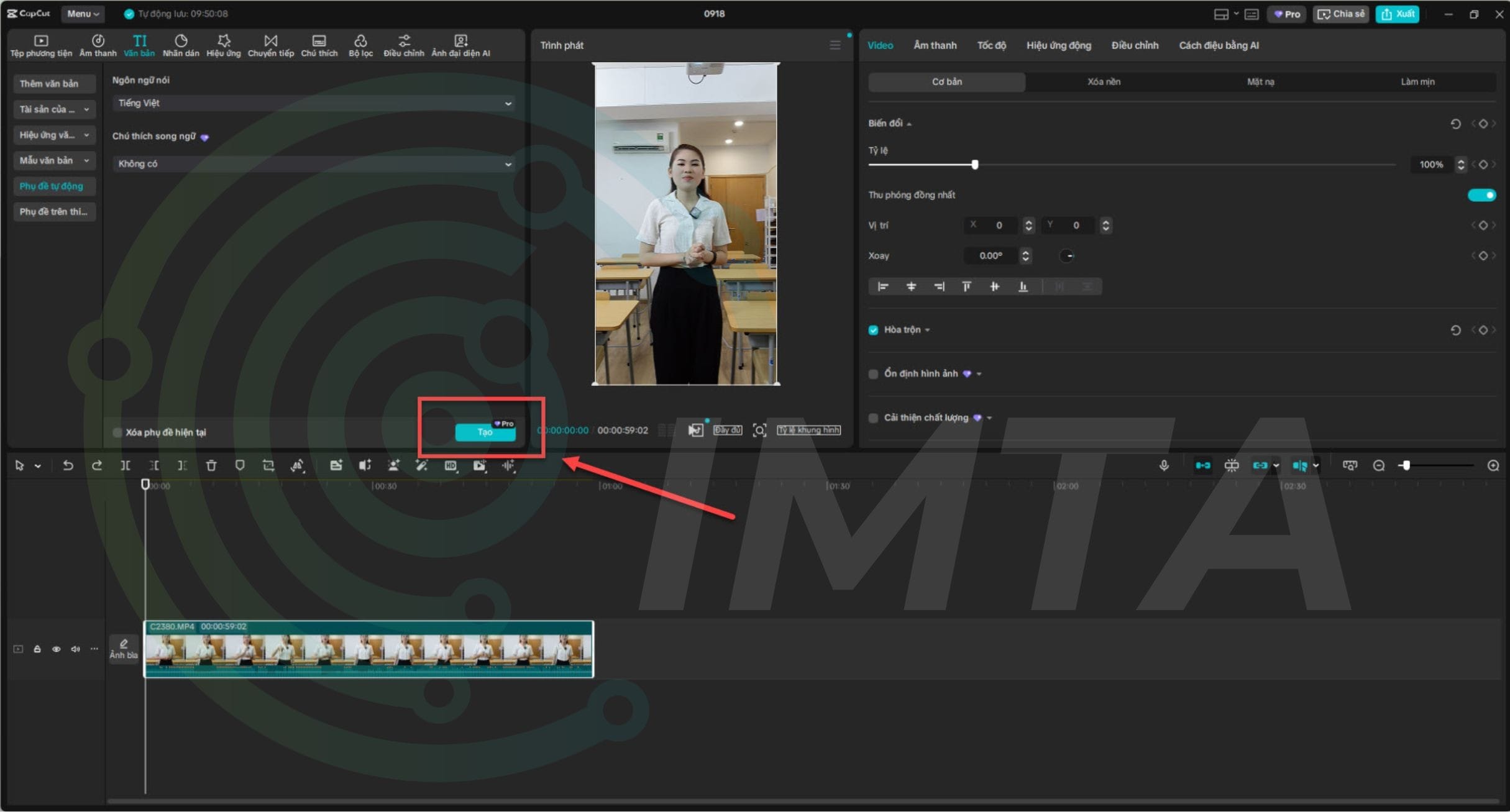Hide the video track with eye icon
This screenshot has height=812, width=1510.
(56, 649)
